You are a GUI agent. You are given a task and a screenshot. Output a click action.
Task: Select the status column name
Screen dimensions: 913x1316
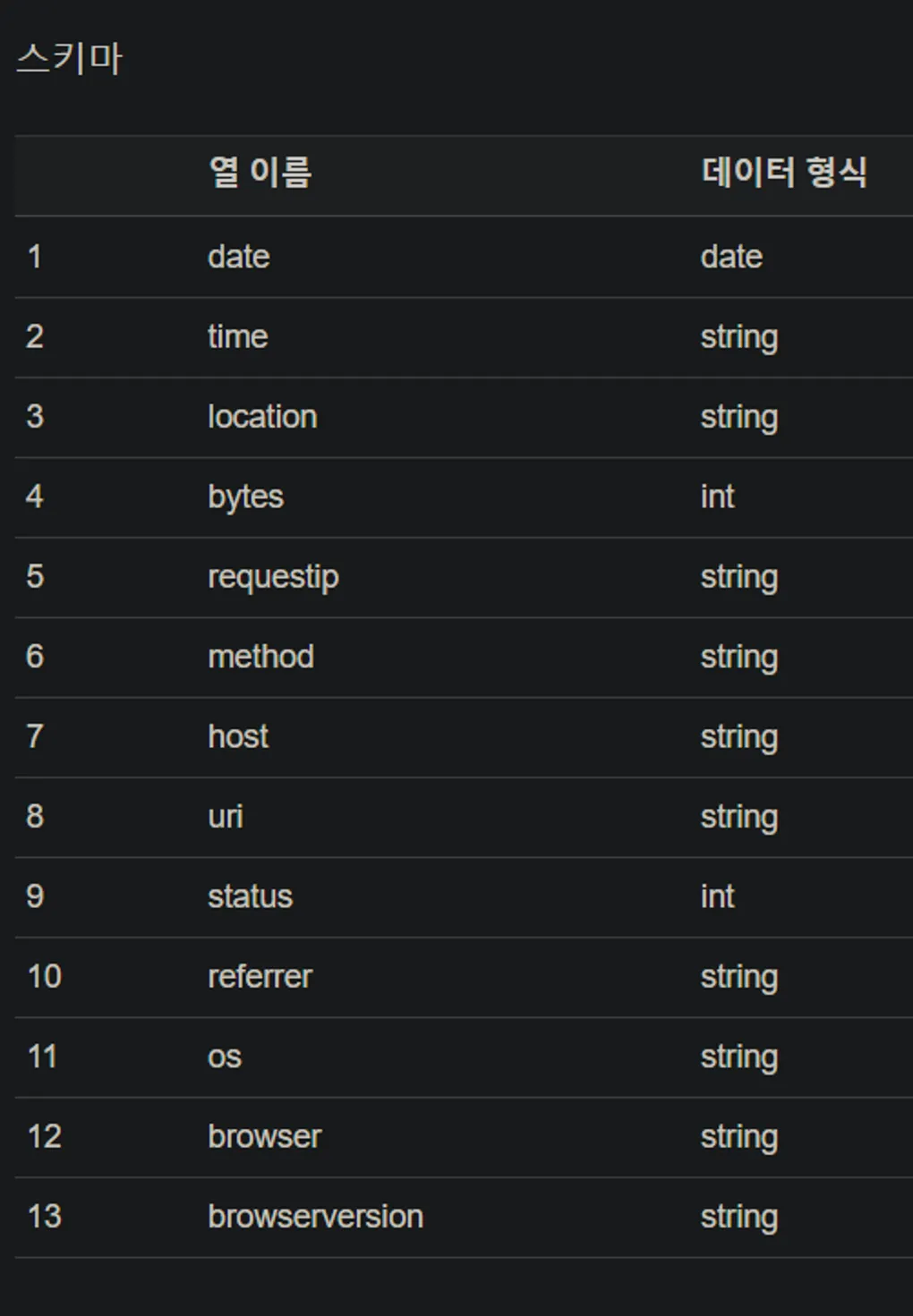point(250,896)
